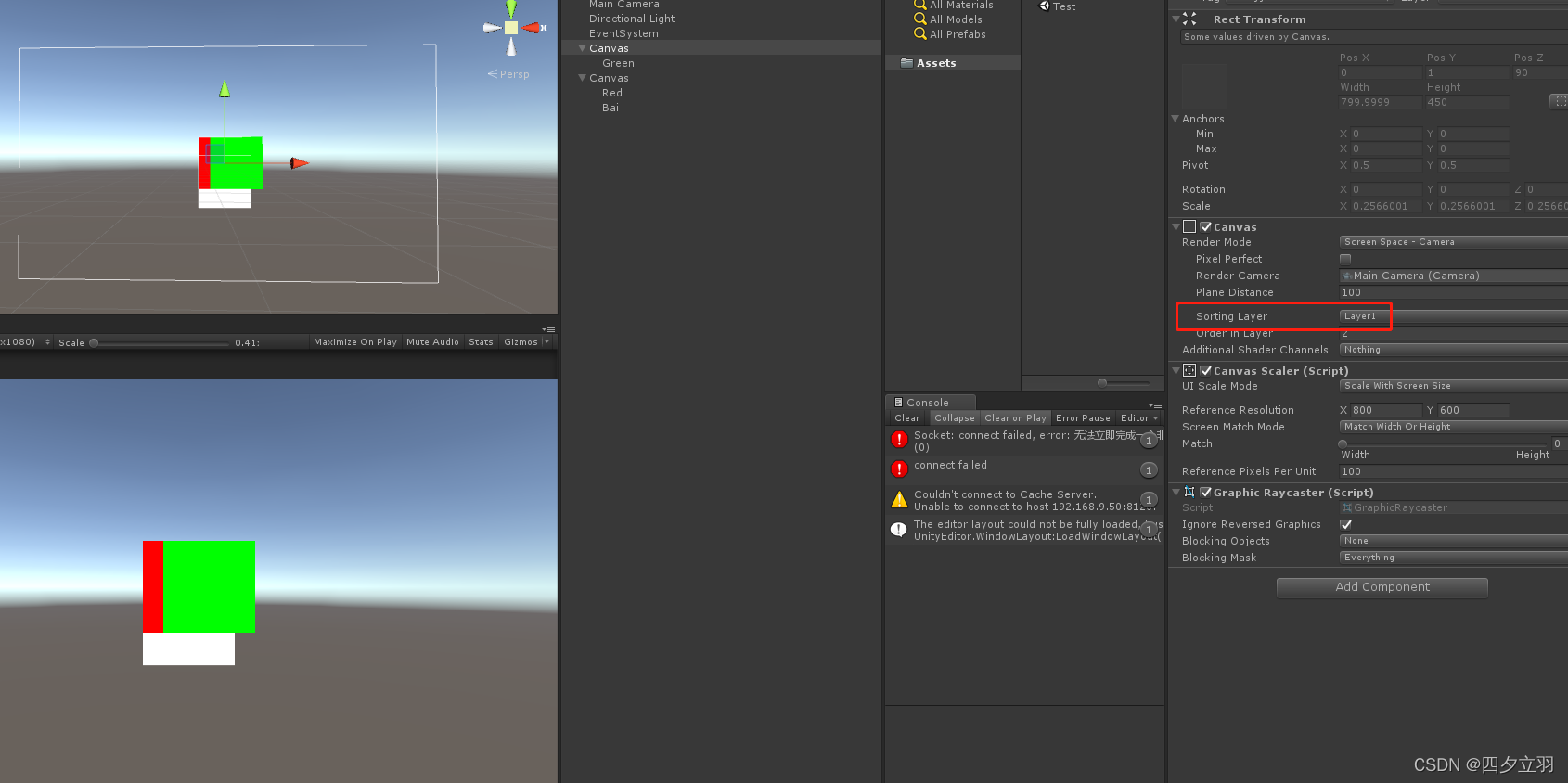1568x783 pixels.
Task: Open the Blocking Objects dropdown
Action: click(x=1454, y=541)
